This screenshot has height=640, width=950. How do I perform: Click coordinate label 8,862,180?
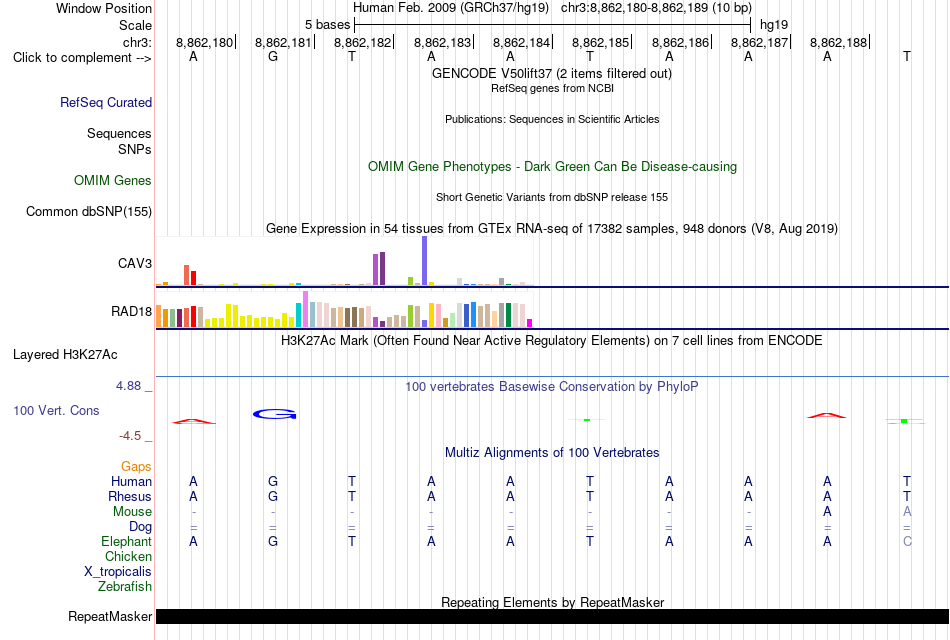coord(205,42)
